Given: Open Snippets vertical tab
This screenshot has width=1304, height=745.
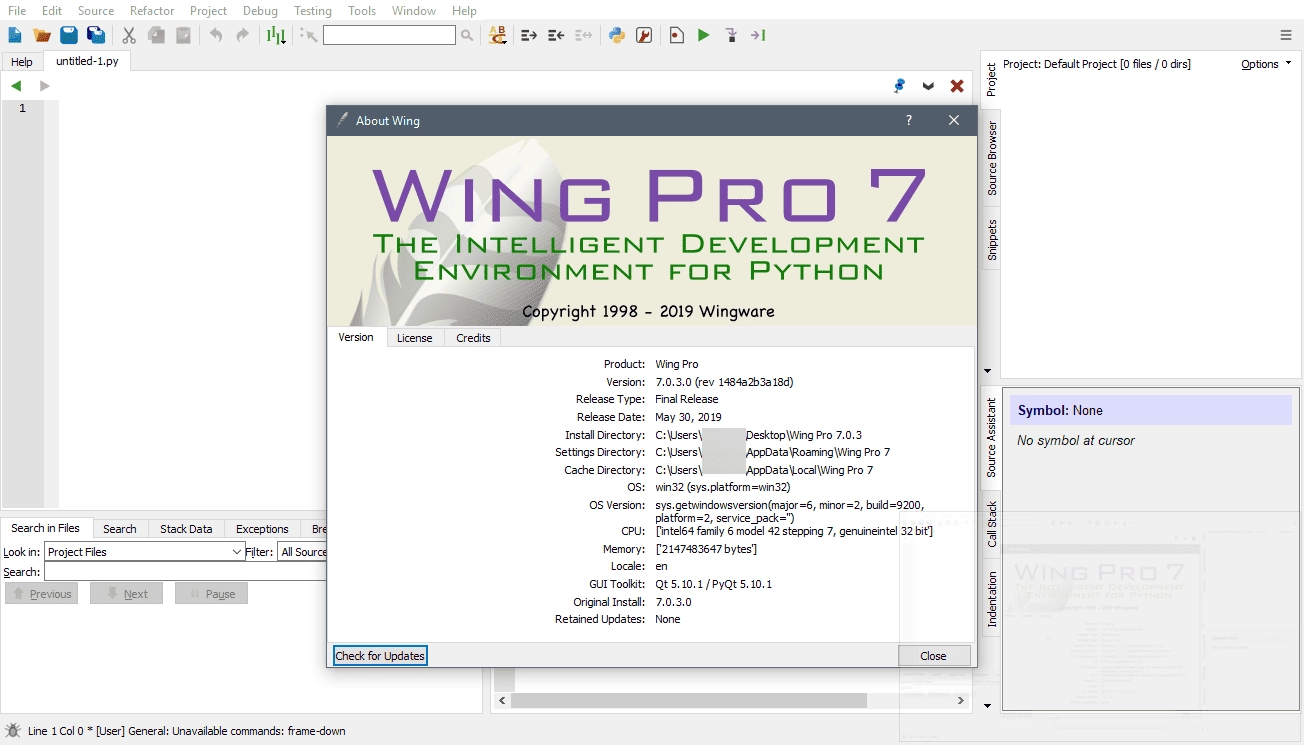Looking at the screenshot, I should pos(991,240).
